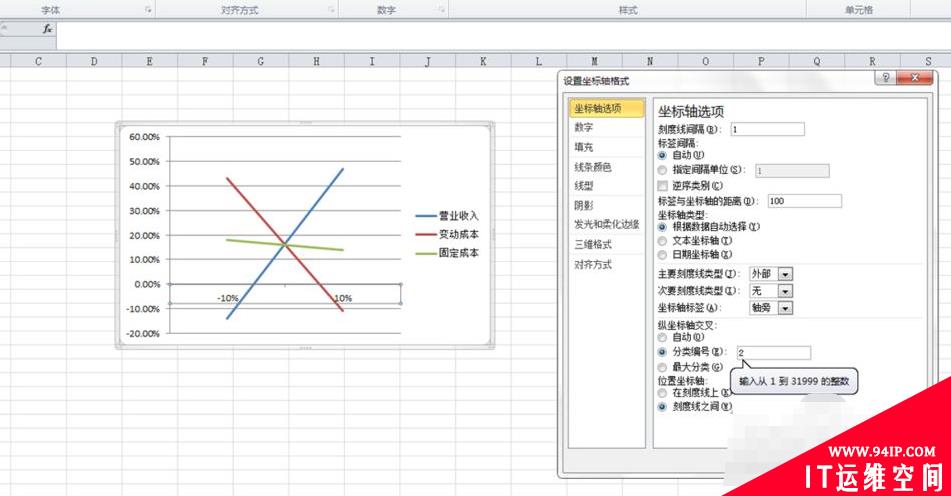Switch to 坐标轴选项 tab

point(607,109)
